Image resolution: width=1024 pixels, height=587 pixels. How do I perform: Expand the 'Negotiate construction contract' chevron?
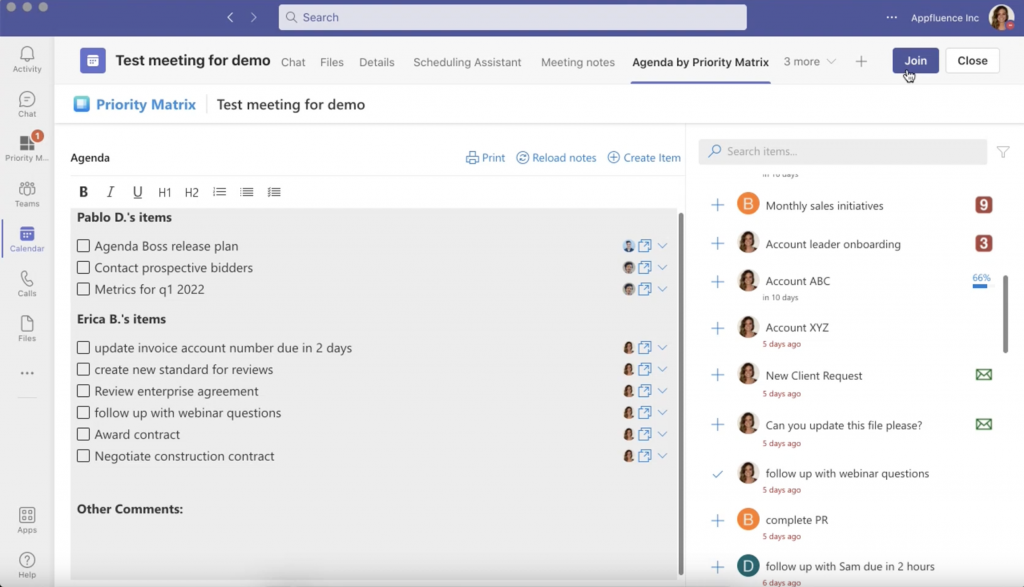click(662, 456)
